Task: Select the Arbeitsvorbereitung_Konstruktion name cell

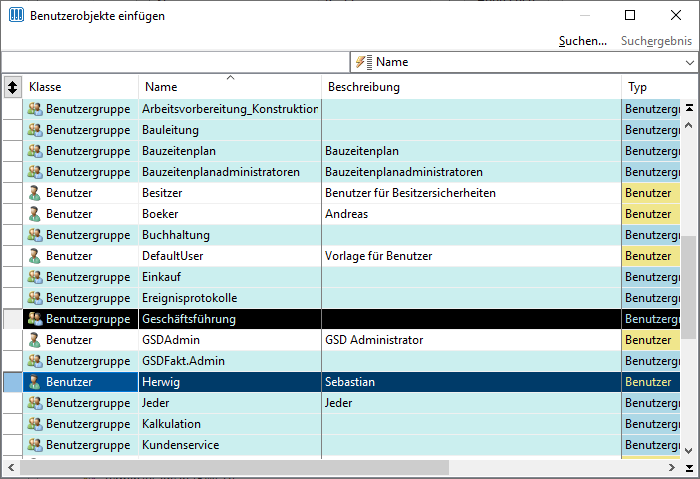Action: 230,109
